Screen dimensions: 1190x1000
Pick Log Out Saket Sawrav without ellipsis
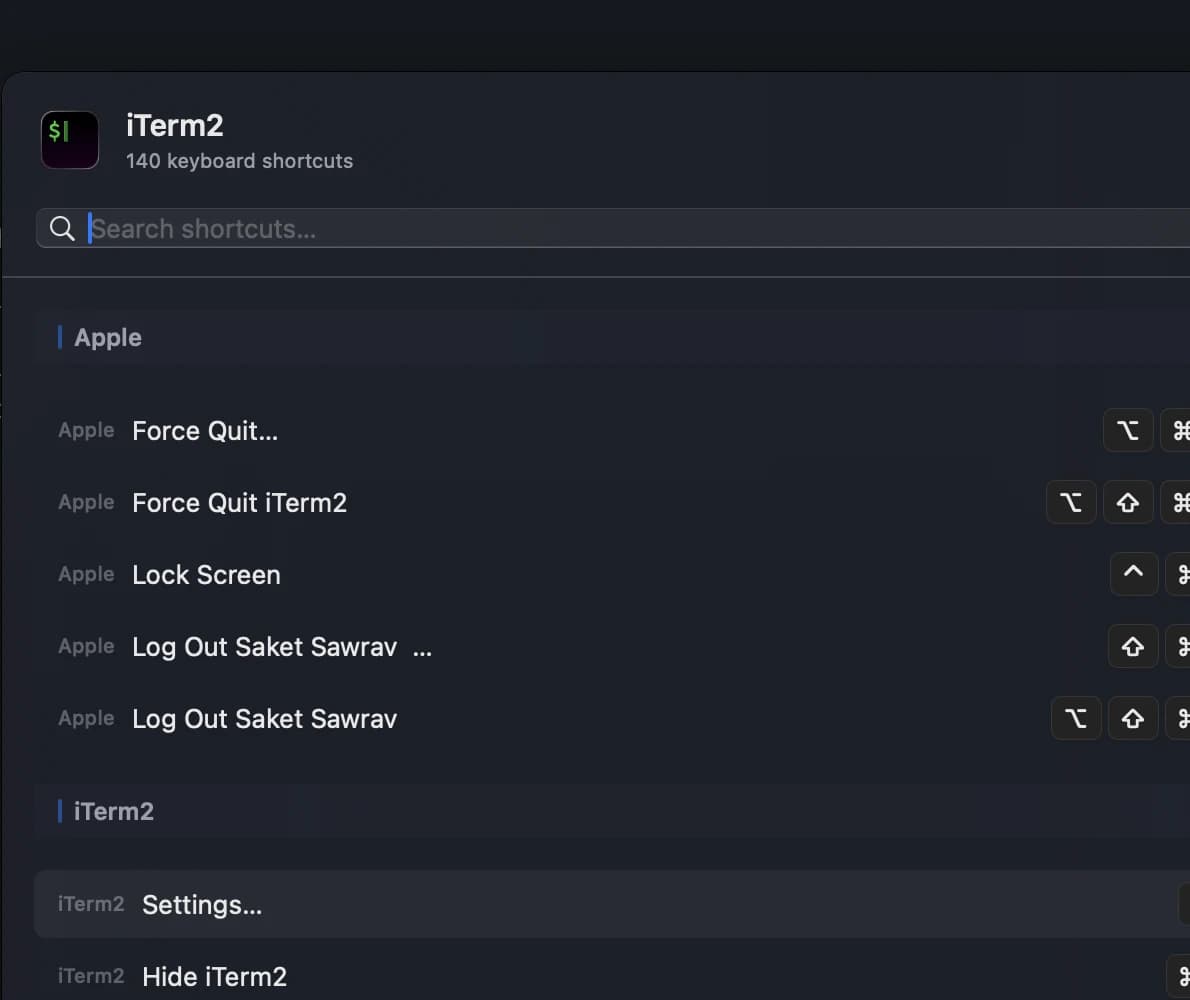[264, 719]
